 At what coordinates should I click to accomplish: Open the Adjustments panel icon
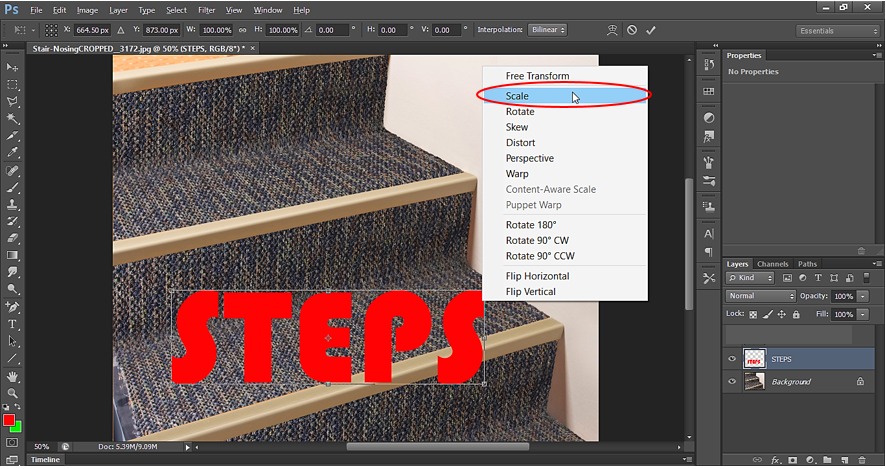(709, 118)
